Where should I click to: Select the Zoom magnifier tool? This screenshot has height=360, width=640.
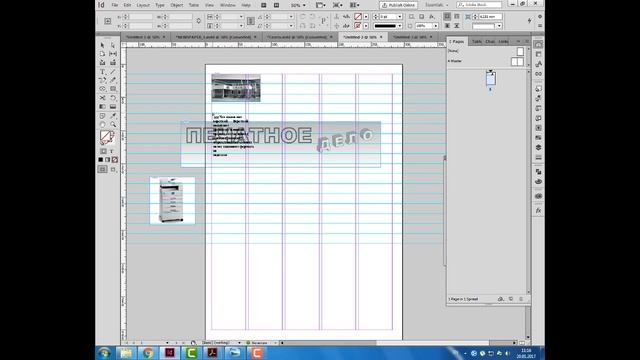click(x=113, y=124)
